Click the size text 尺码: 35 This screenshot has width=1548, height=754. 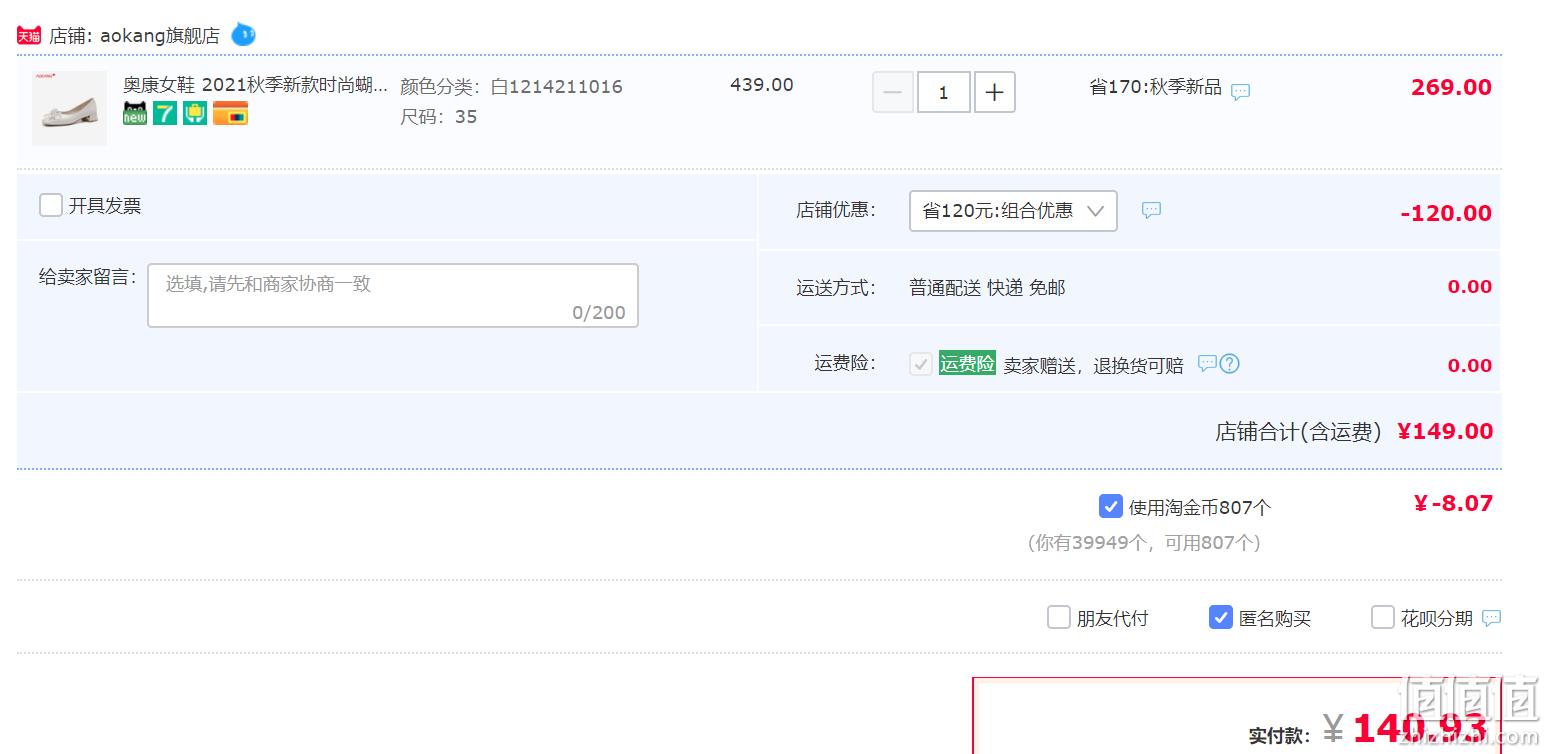click(439, 117)
